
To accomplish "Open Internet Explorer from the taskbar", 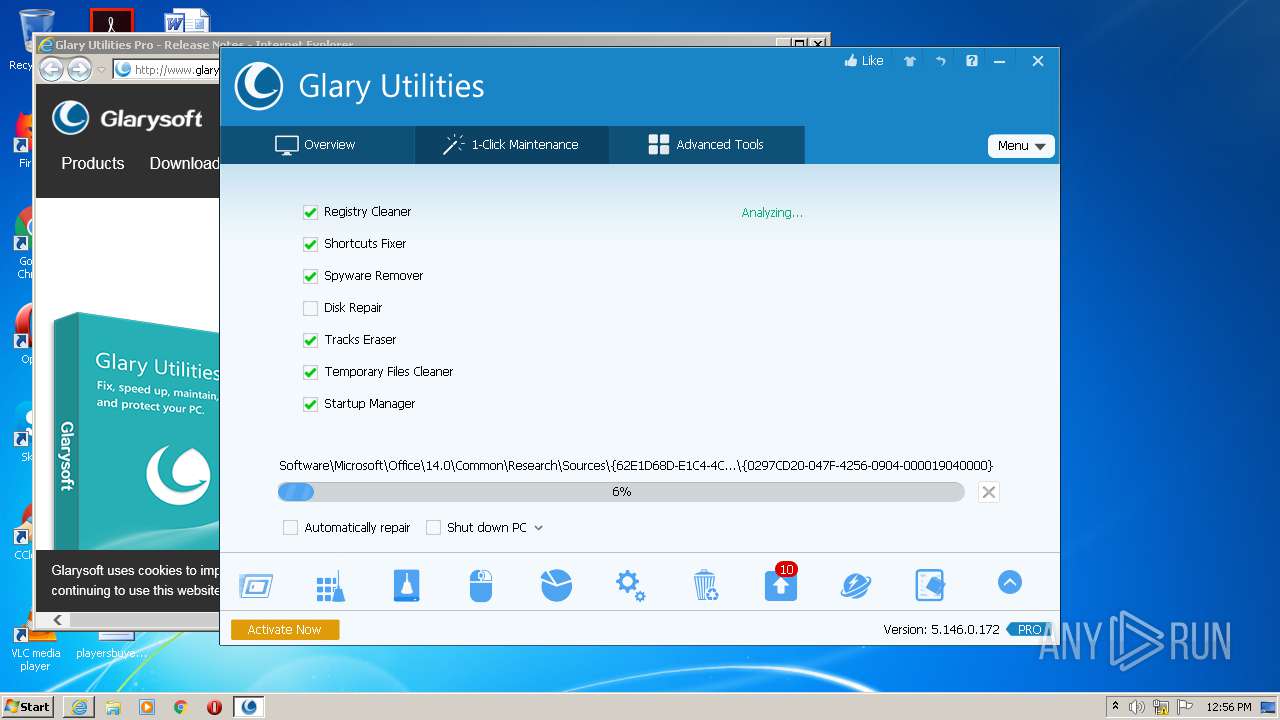I will tap(79, 707).
